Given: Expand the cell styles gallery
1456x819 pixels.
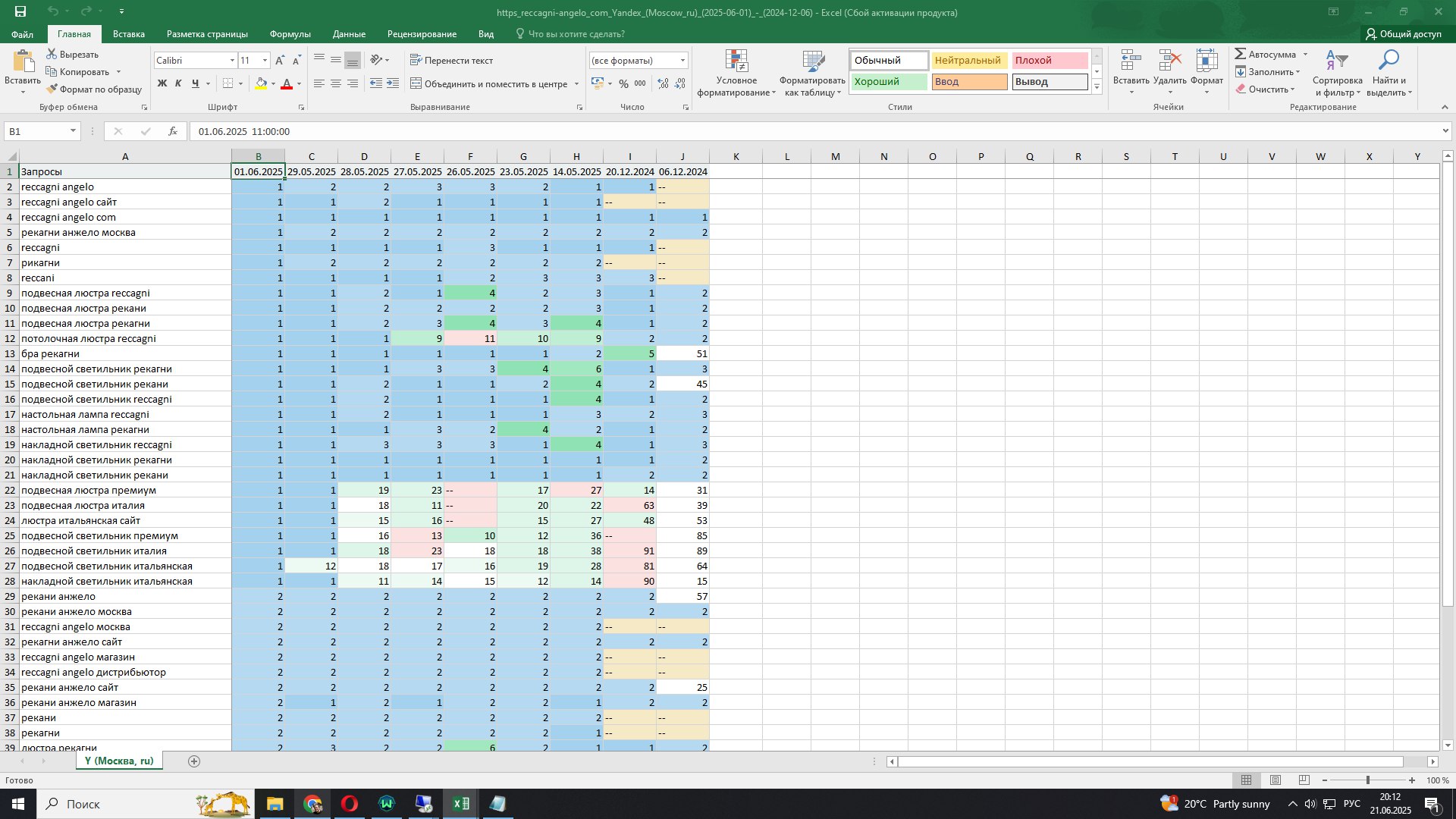Looking at the screenshot, I should (1097, 87).
